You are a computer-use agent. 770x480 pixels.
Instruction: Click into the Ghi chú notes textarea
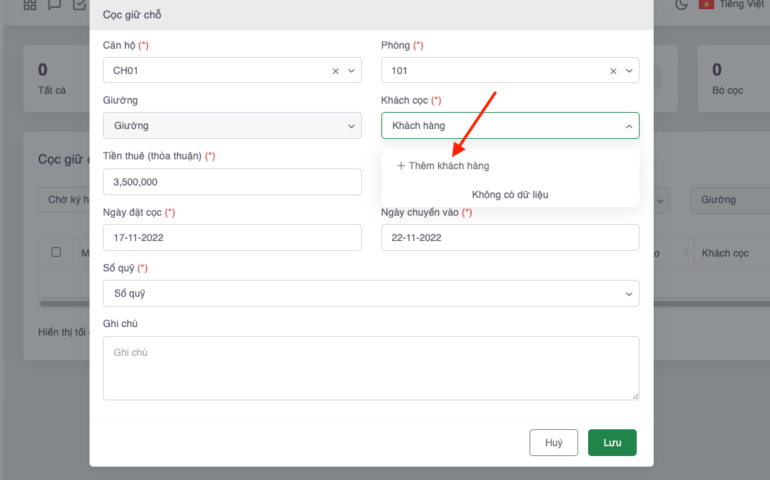(371, 368)
